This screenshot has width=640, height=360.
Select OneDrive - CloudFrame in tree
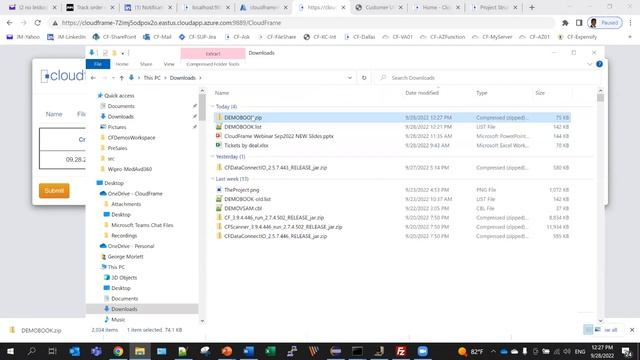click(x=135, y=193)
